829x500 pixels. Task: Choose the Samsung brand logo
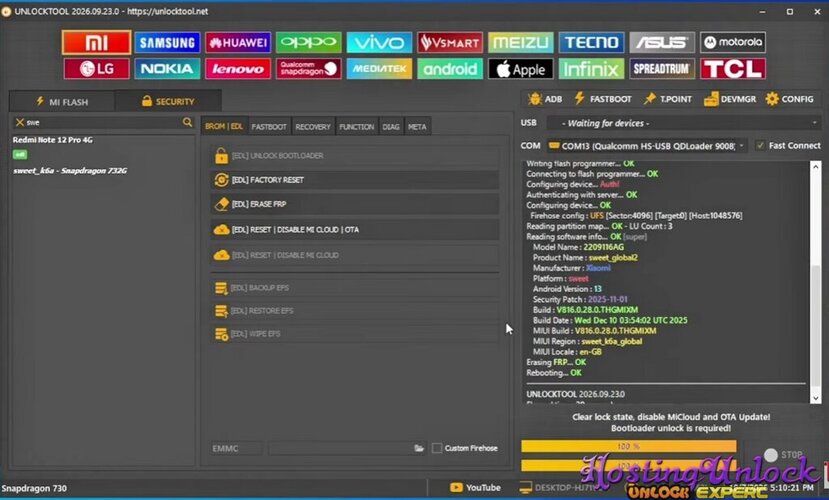[x=167, y=42]
